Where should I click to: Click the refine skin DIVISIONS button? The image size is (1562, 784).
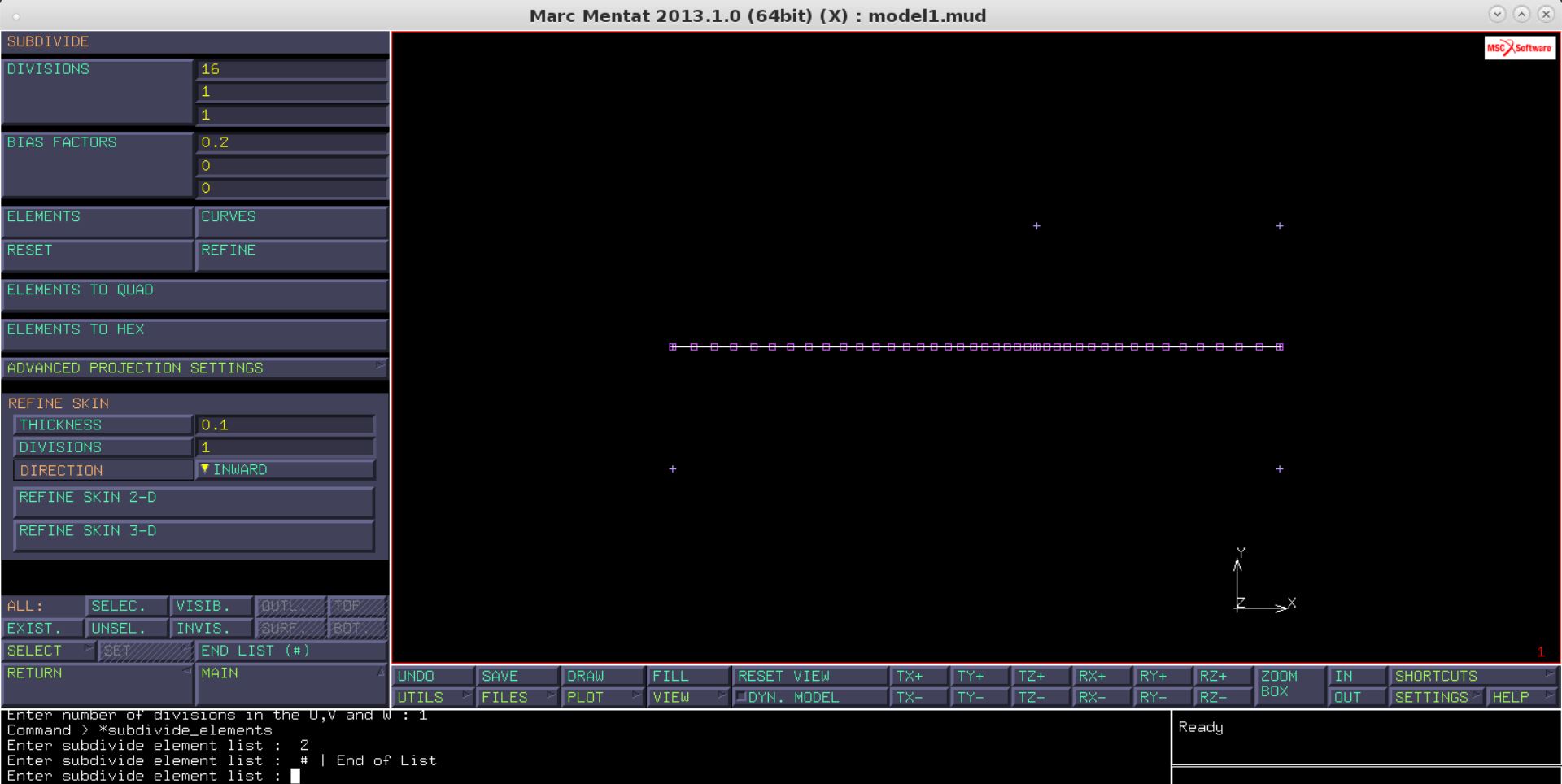[103, 446]
